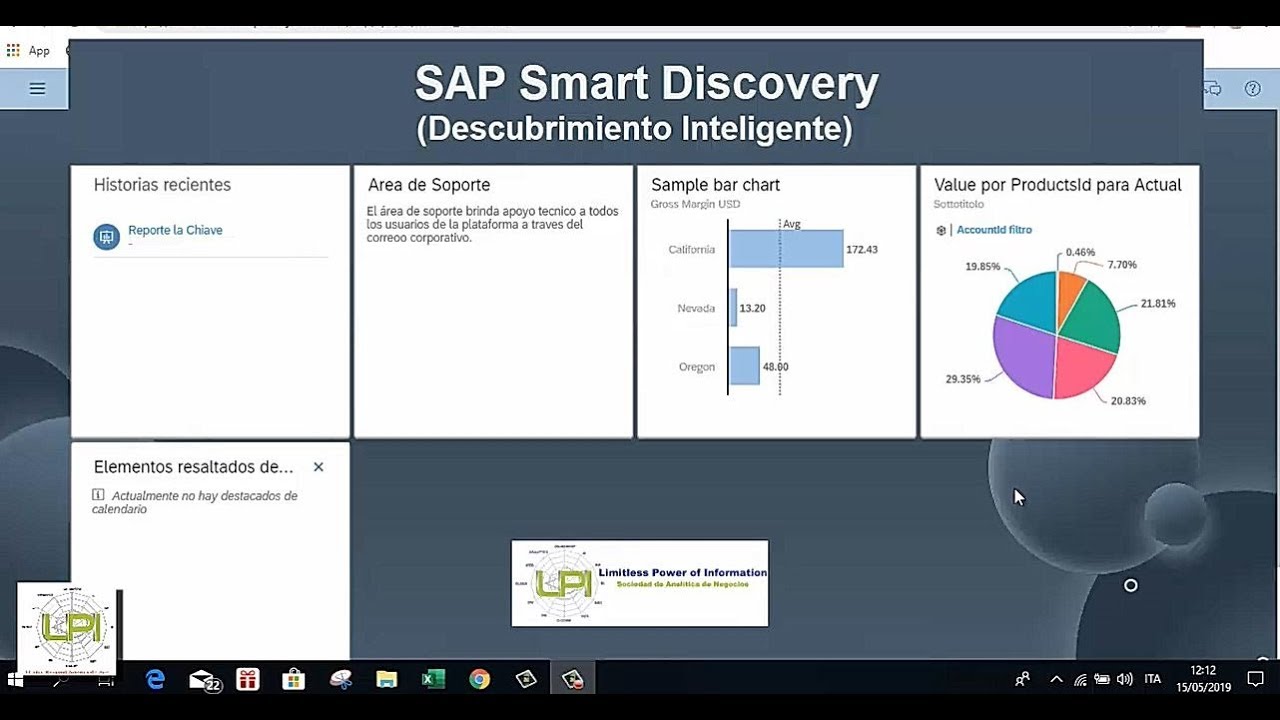
Task: Click the AccountId filtro link
Action: click(x=994, y=230)
